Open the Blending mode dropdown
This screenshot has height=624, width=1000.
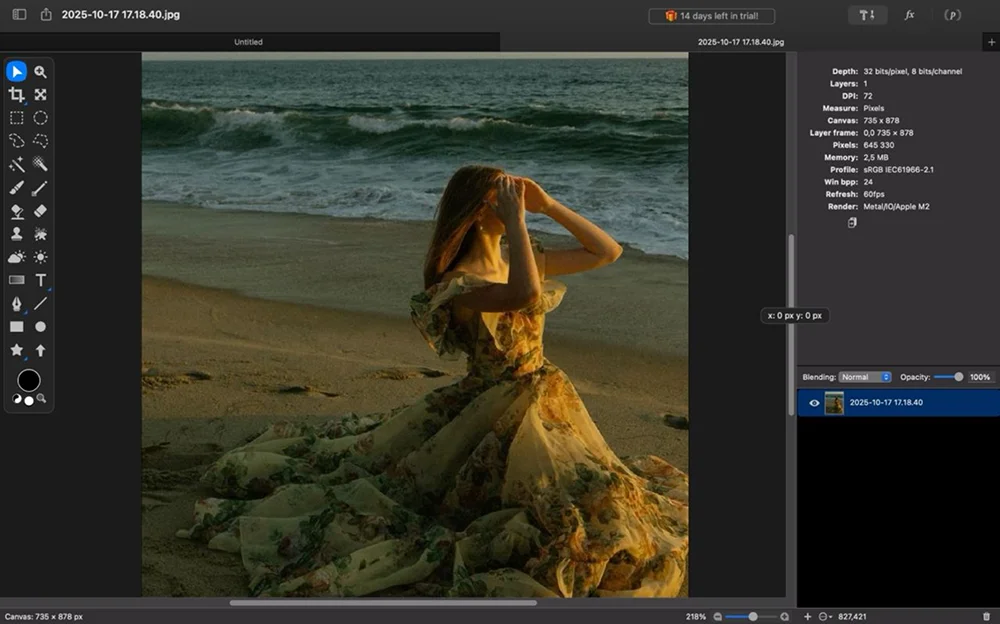(865, 377)
